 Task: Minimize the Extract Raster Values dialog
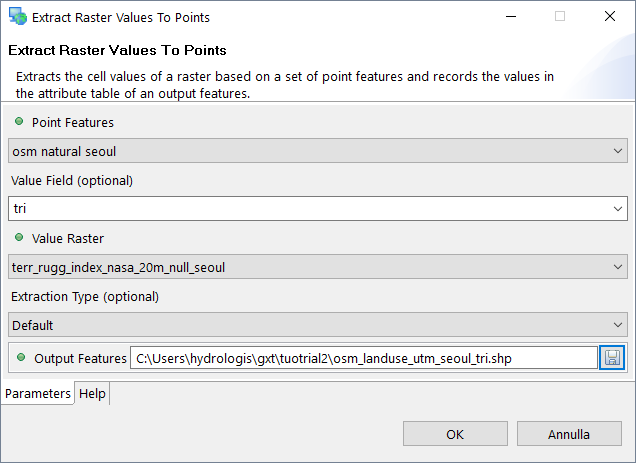click(511, 17)
